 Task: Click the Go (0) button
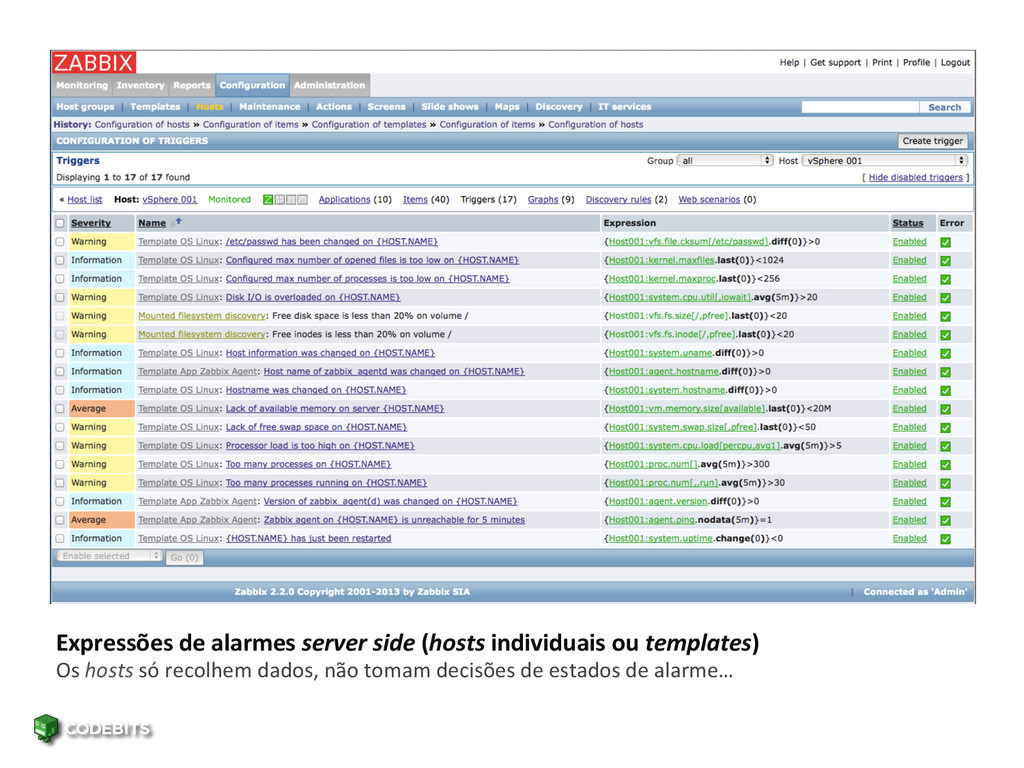pyautogui.click(x=184, y=557)
